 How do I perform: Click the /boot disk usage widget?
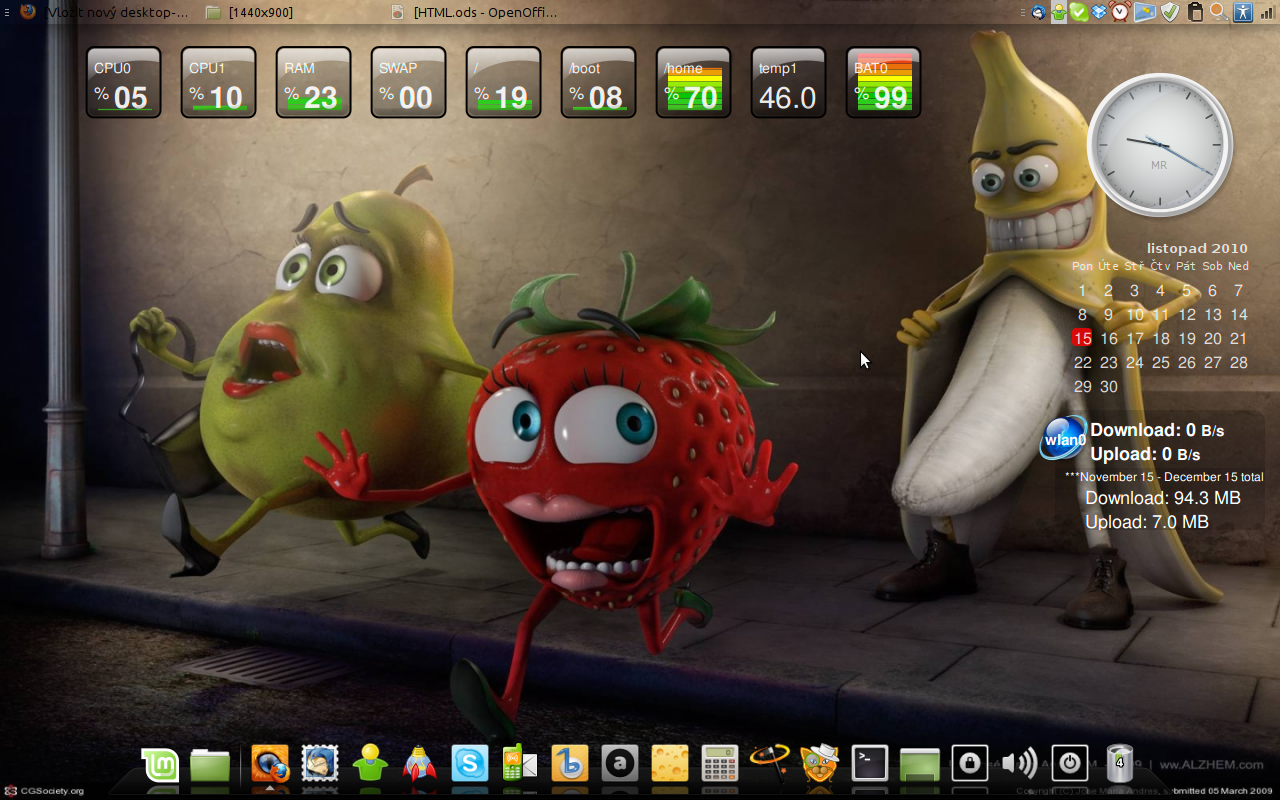point(598,82)
